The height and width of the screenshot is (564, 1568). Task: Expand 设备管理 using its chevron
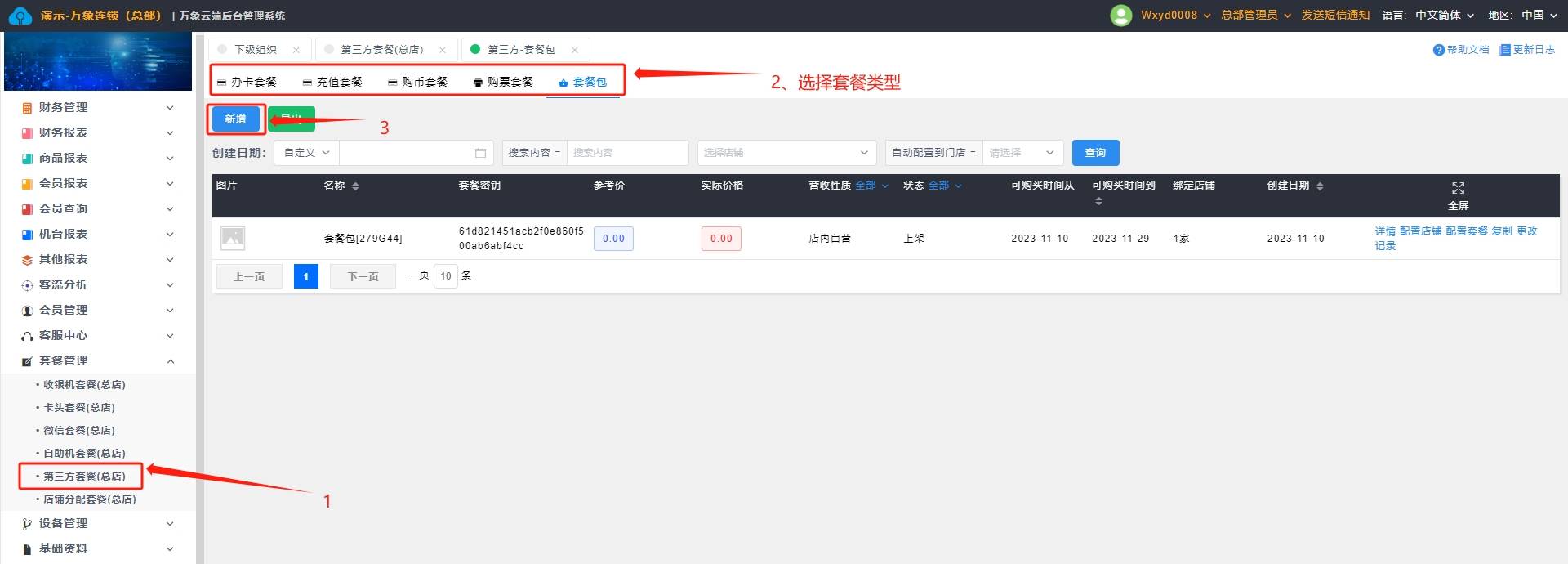pos(170,524)
